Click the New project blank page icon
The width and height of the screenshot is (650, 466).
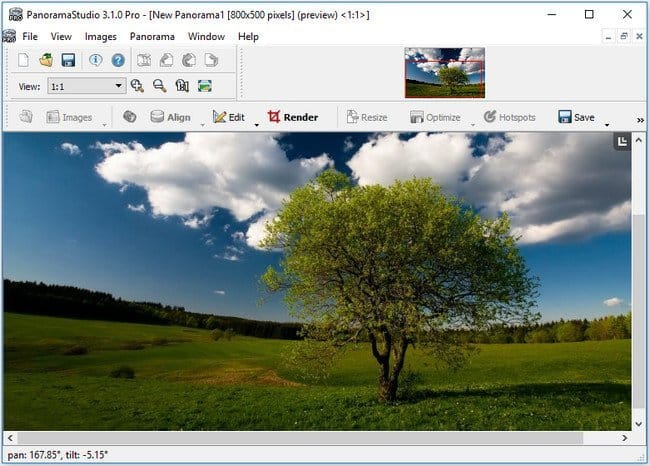point(23,60)
